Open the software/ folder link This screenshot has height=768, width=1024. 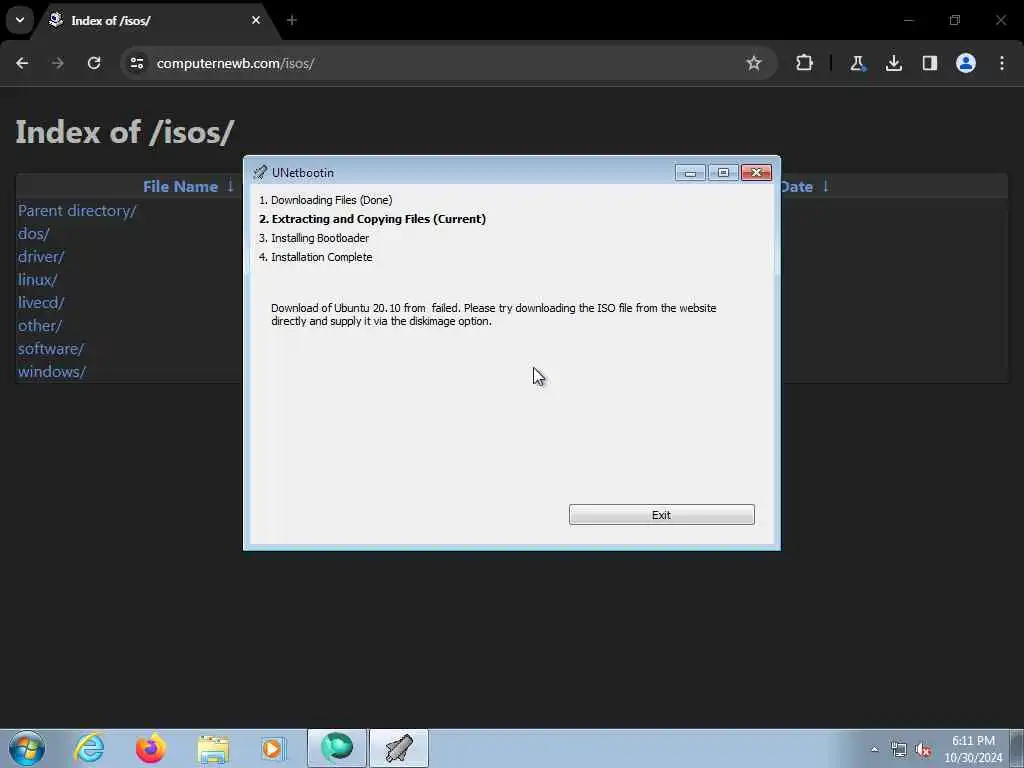(51, 349)
